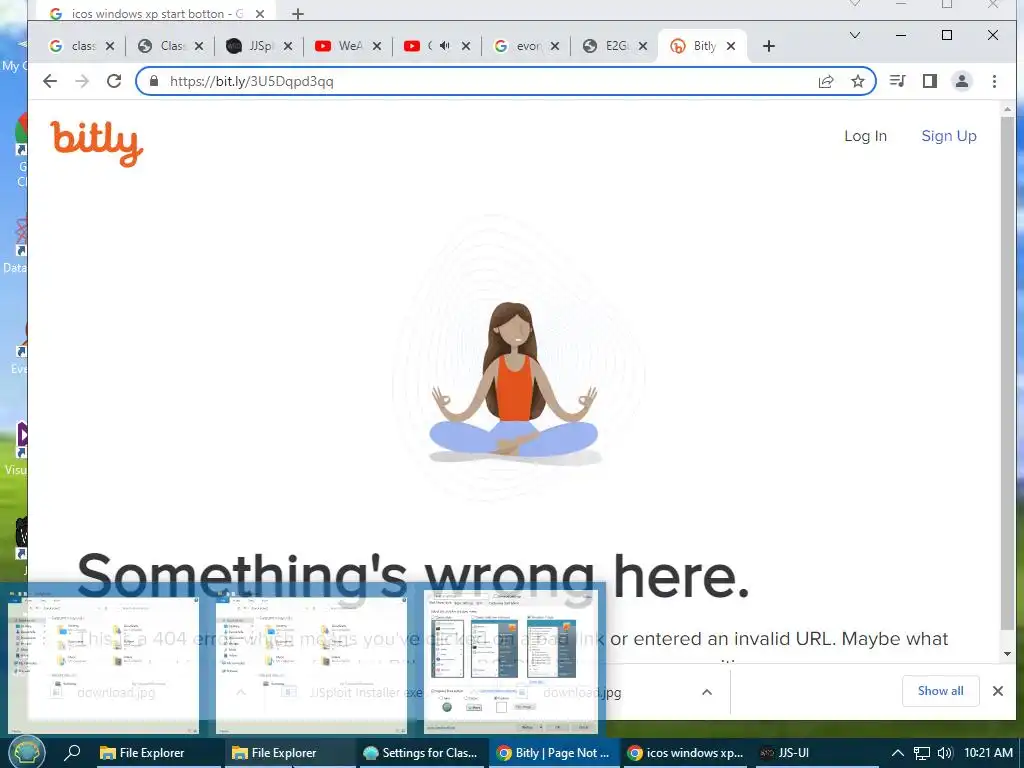The width and height of the screenshot is (1024, 768).
Task: Expand options for download.jpg download
Action: tap(707, 692)
